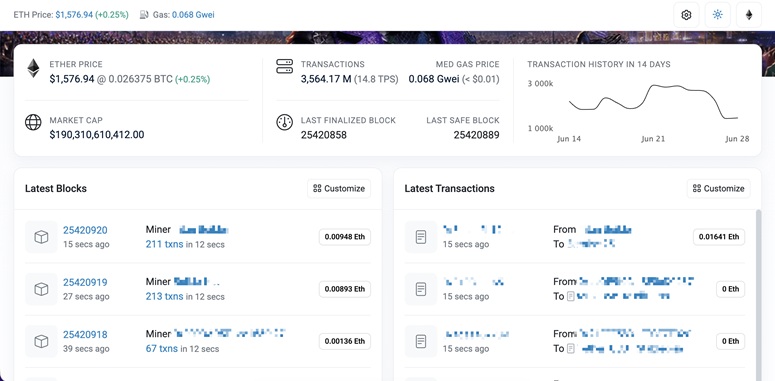The image size is (775, 381).
Task: View 211 txns in block 25420920
Action: point(164,244)
